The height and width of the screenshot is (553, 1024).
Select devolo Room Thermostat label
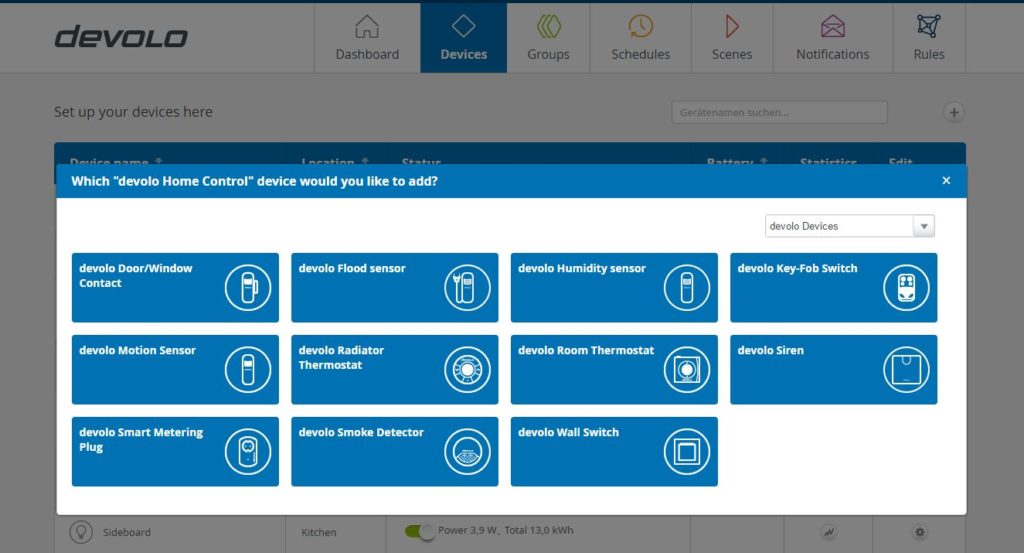586,351
